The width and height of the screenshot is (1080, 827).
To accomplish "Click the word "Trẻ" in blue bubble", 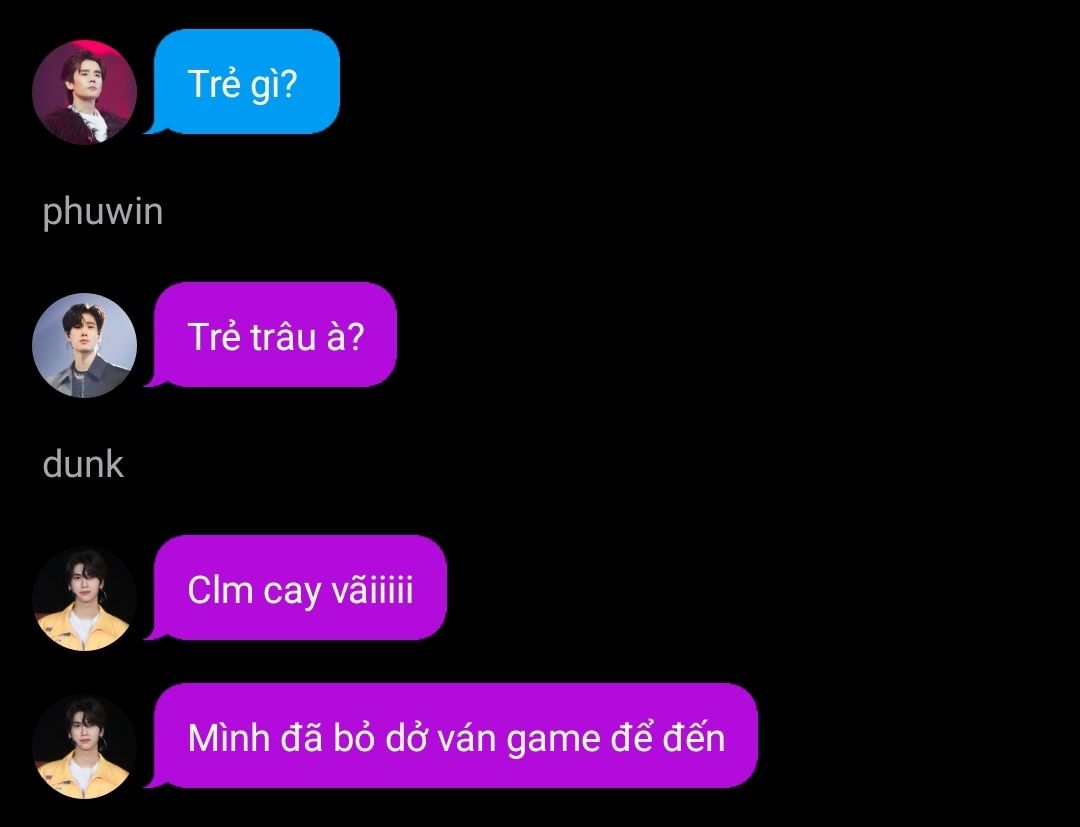I will click(213, 84).
